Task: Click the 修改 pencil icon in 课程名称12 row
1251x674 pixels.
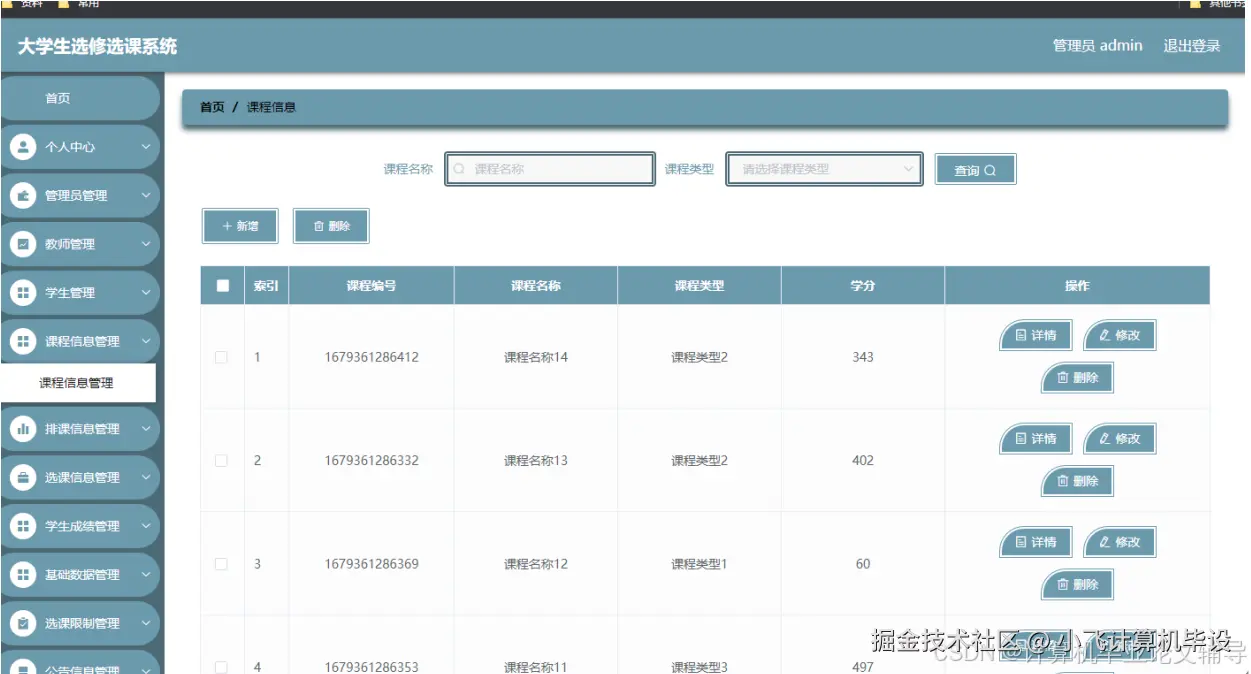Action: (1105, 542)
